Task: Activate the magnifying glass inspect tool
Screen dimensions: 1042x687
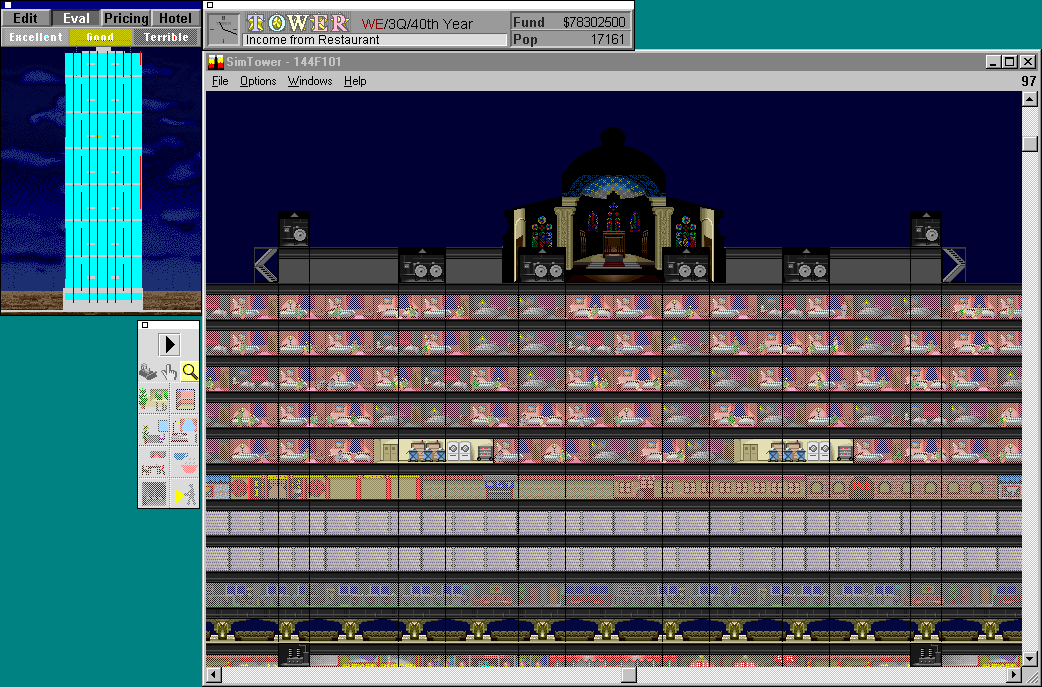Action: click(x=188, y=372)
